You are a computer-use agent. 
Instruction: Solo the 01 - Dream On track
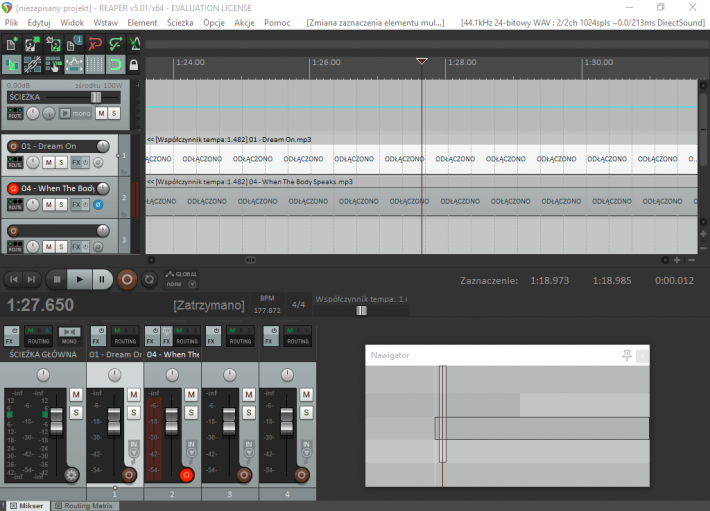[61, 162]
